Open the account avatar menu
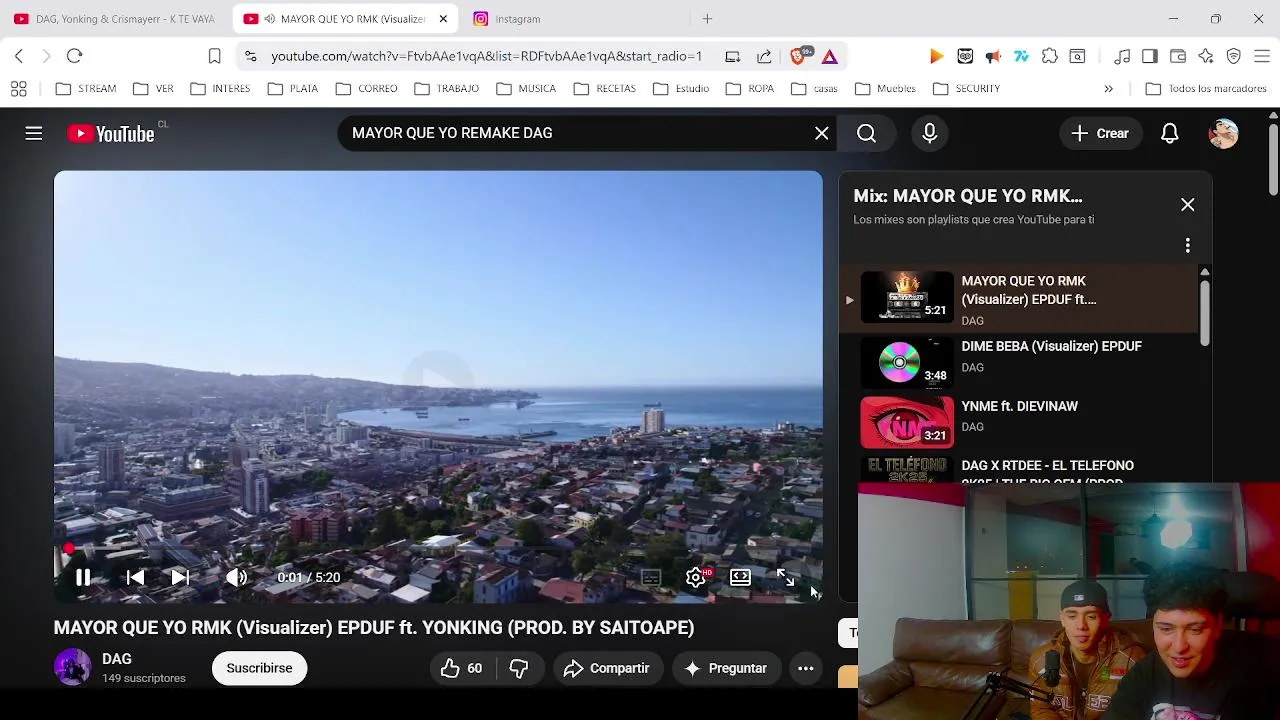The image size is (1280, 720). click(1224, 133)
